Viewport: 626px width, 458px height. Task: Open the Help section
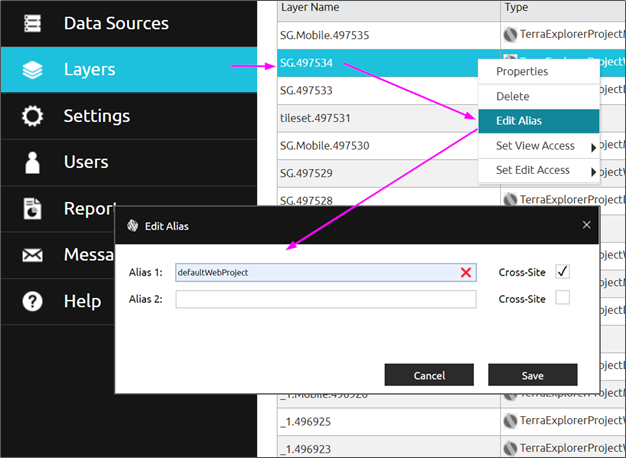pos(58,301)
